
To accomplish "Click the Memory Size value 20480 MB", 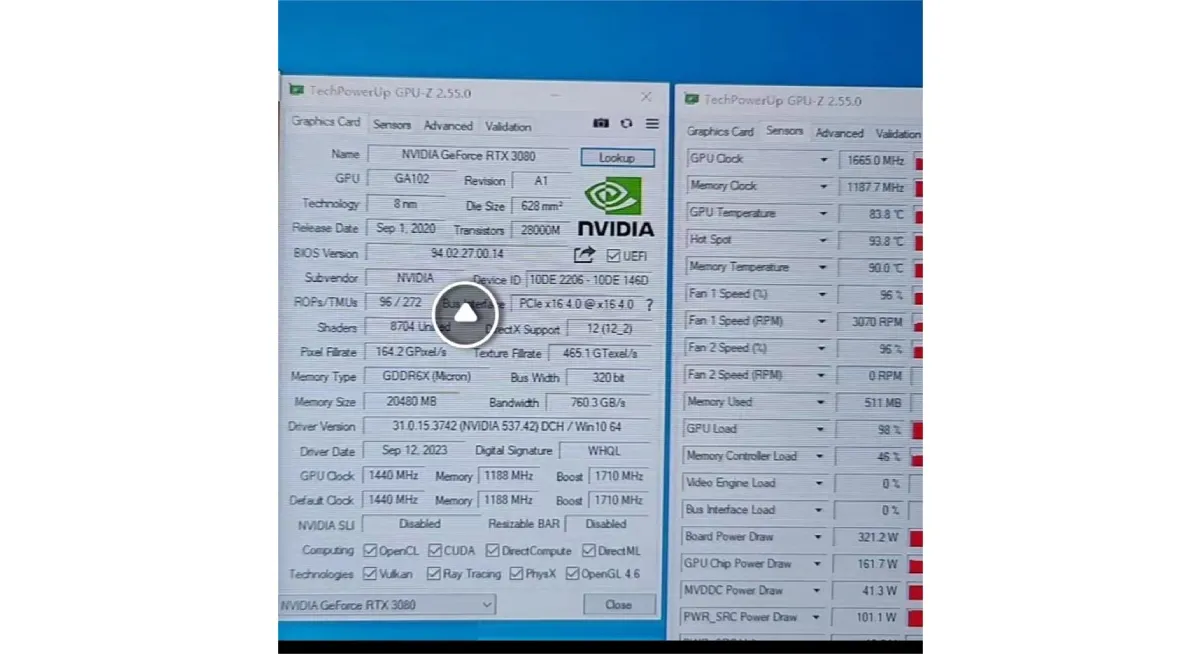I will click(412, 402).
